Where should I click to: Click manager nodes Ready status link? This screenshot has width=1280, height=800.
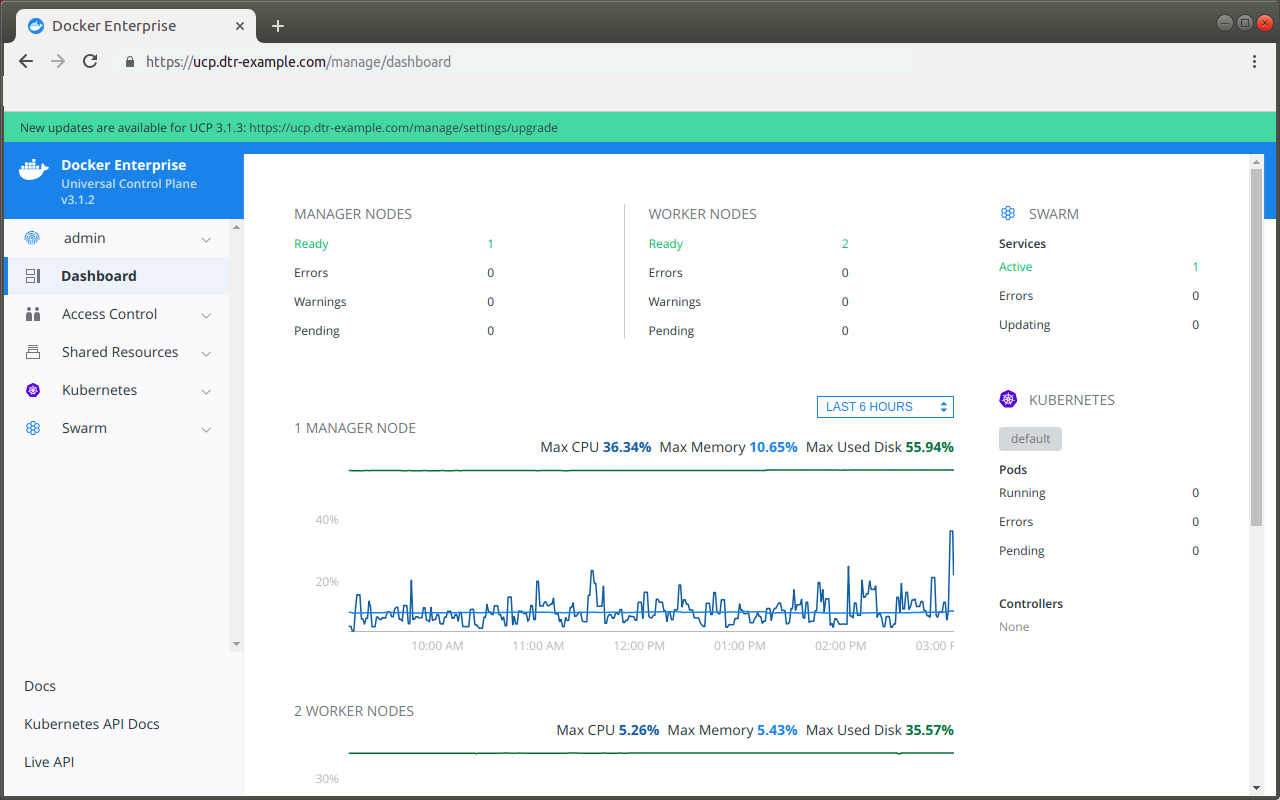pos(311,244)
